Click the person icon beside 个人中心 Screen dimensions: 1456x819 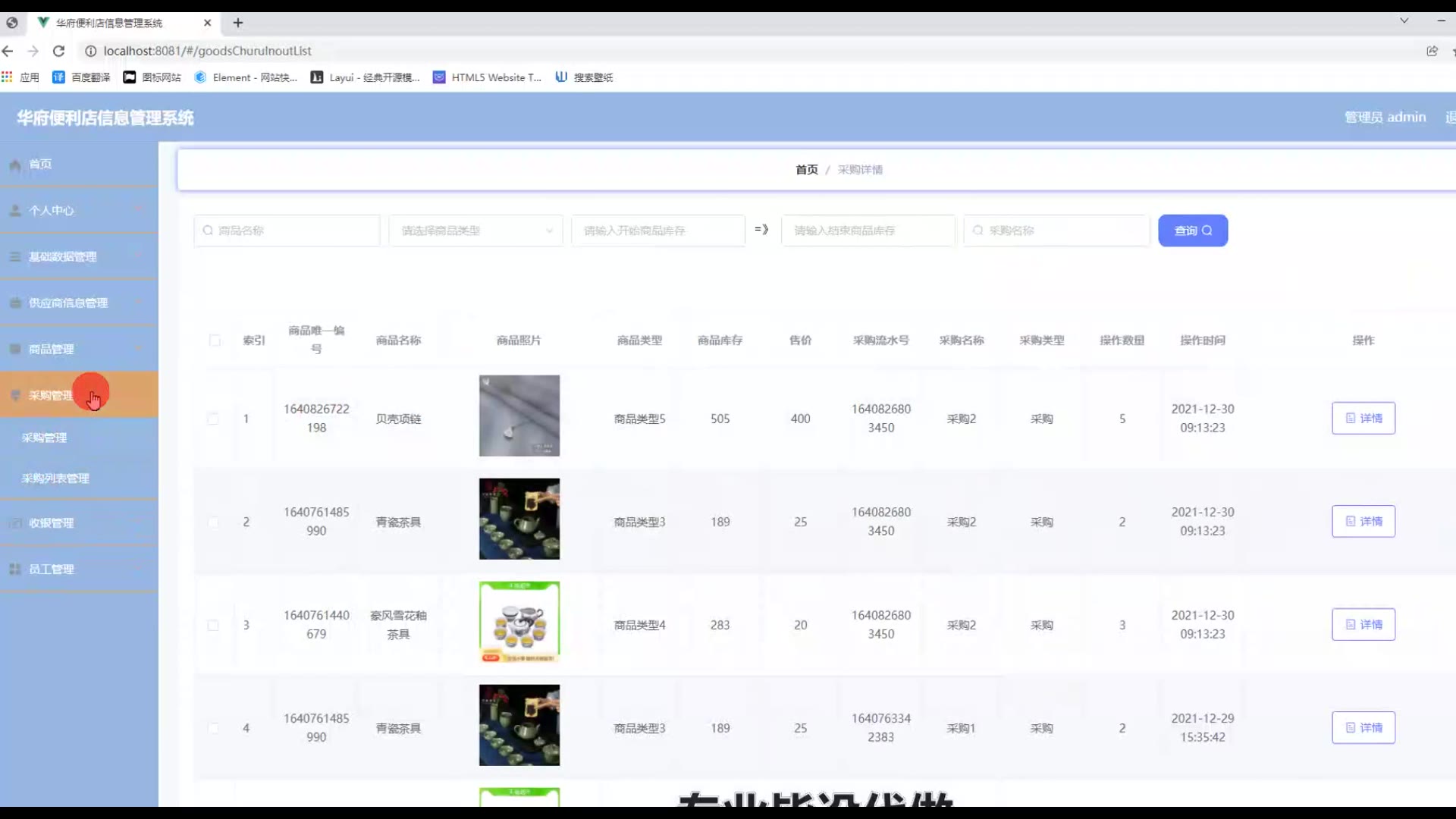pos(15,211)
